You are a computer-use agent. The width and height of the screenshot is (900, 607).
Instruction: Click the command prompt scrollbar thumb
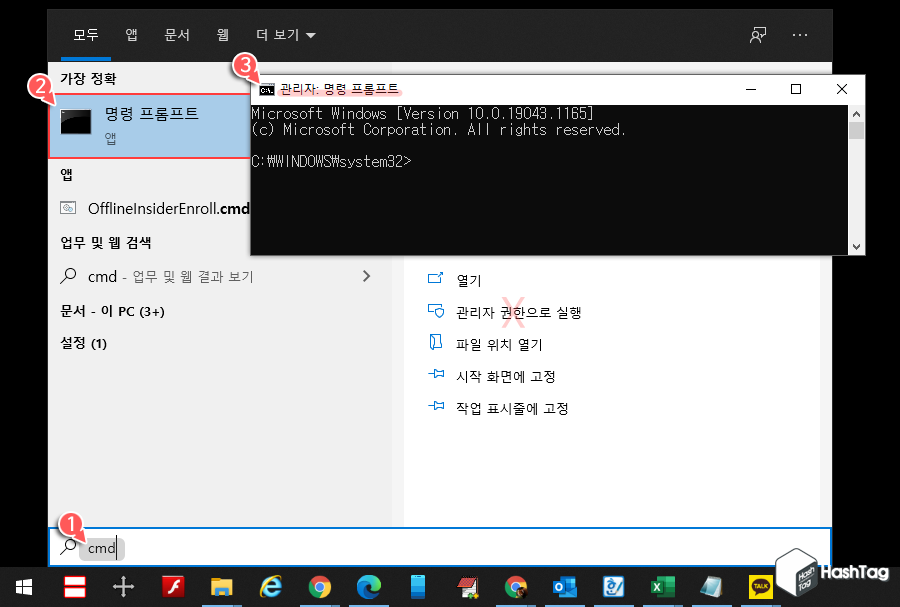coord(856,130)
